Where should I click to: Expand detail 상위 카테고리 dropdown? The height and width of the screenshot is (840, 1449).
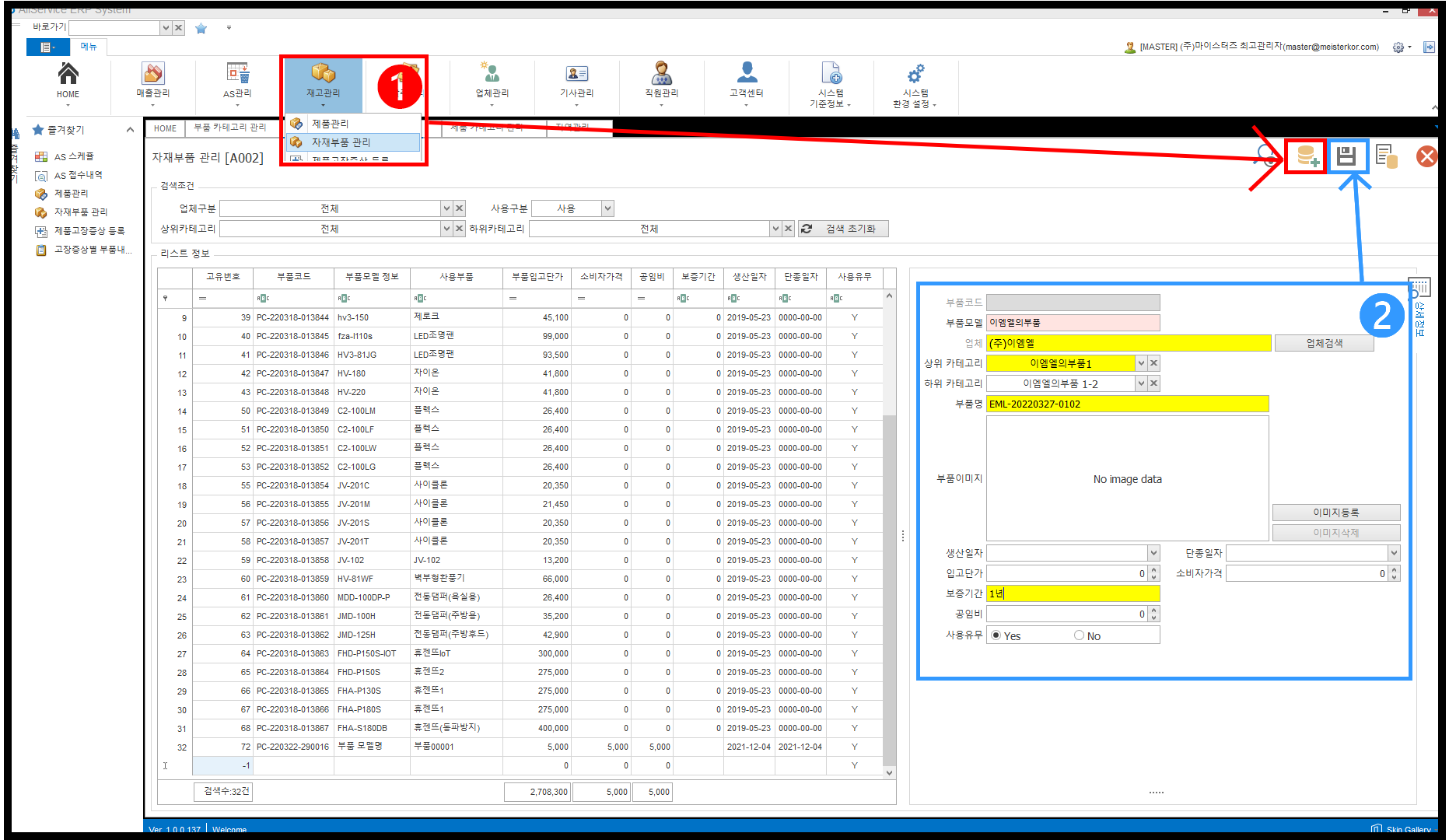[1141, 363]
